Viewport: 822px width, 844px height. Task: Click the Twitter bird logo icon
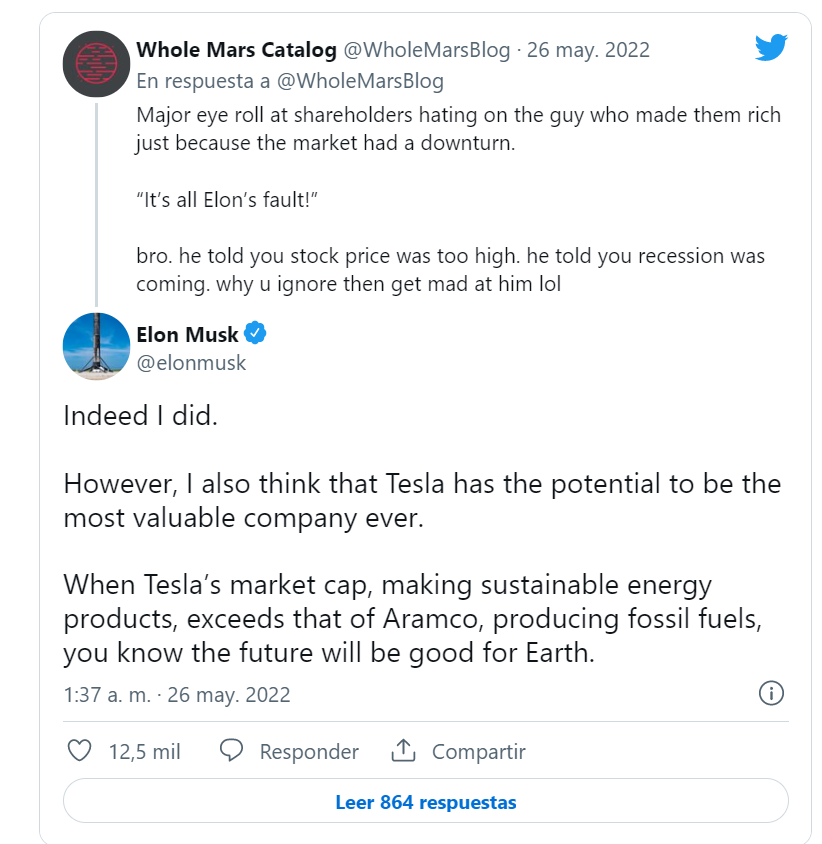(x=771, y=47)
